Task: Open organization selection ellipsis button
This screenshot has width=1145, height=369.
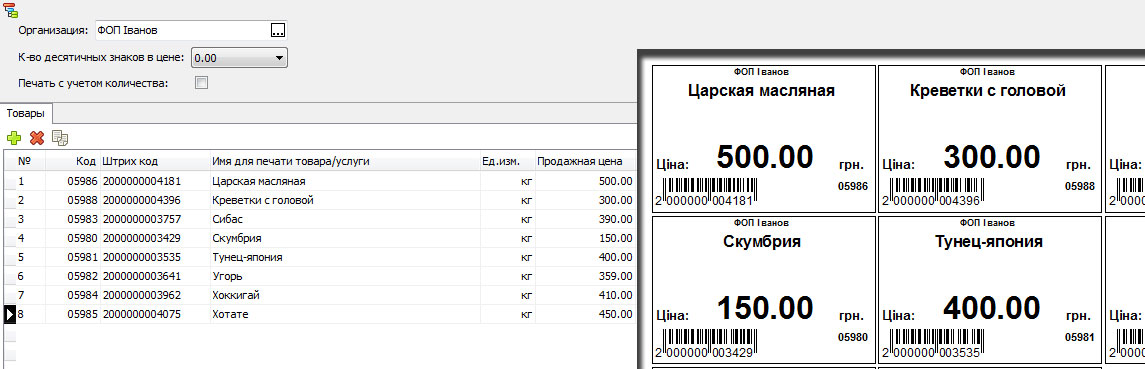Action: pyautogui.click(x=277, y=31)
